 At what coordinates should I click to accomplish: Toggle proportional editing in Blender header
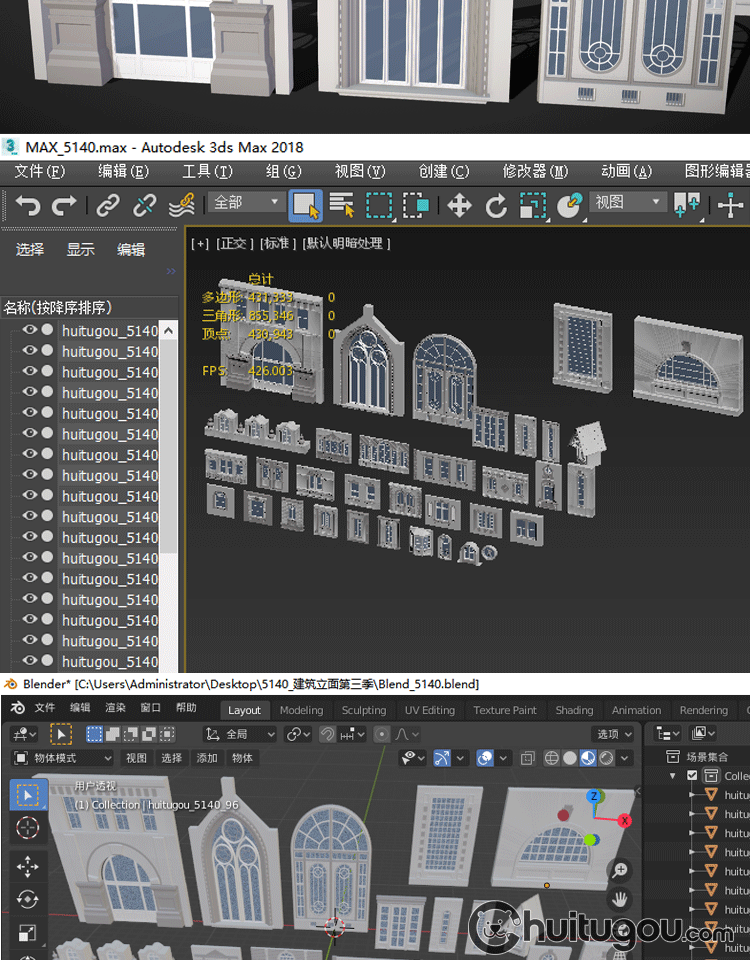[x=381, y=733]
